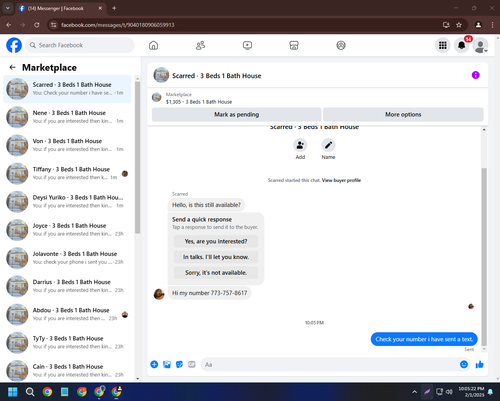Viewport: 500px width, 401px height.
Task: Open Video tab icon
Action: tap(247, 45)
